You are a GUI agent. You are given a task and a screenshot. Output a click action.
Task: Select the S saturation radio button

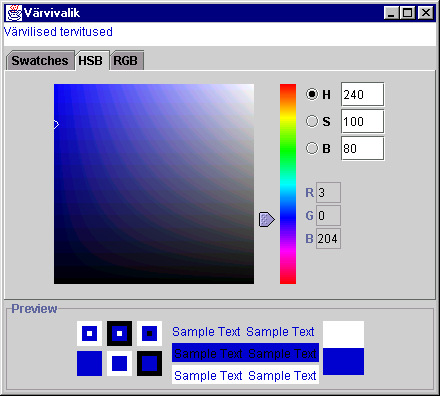click(x=312, y=121)
